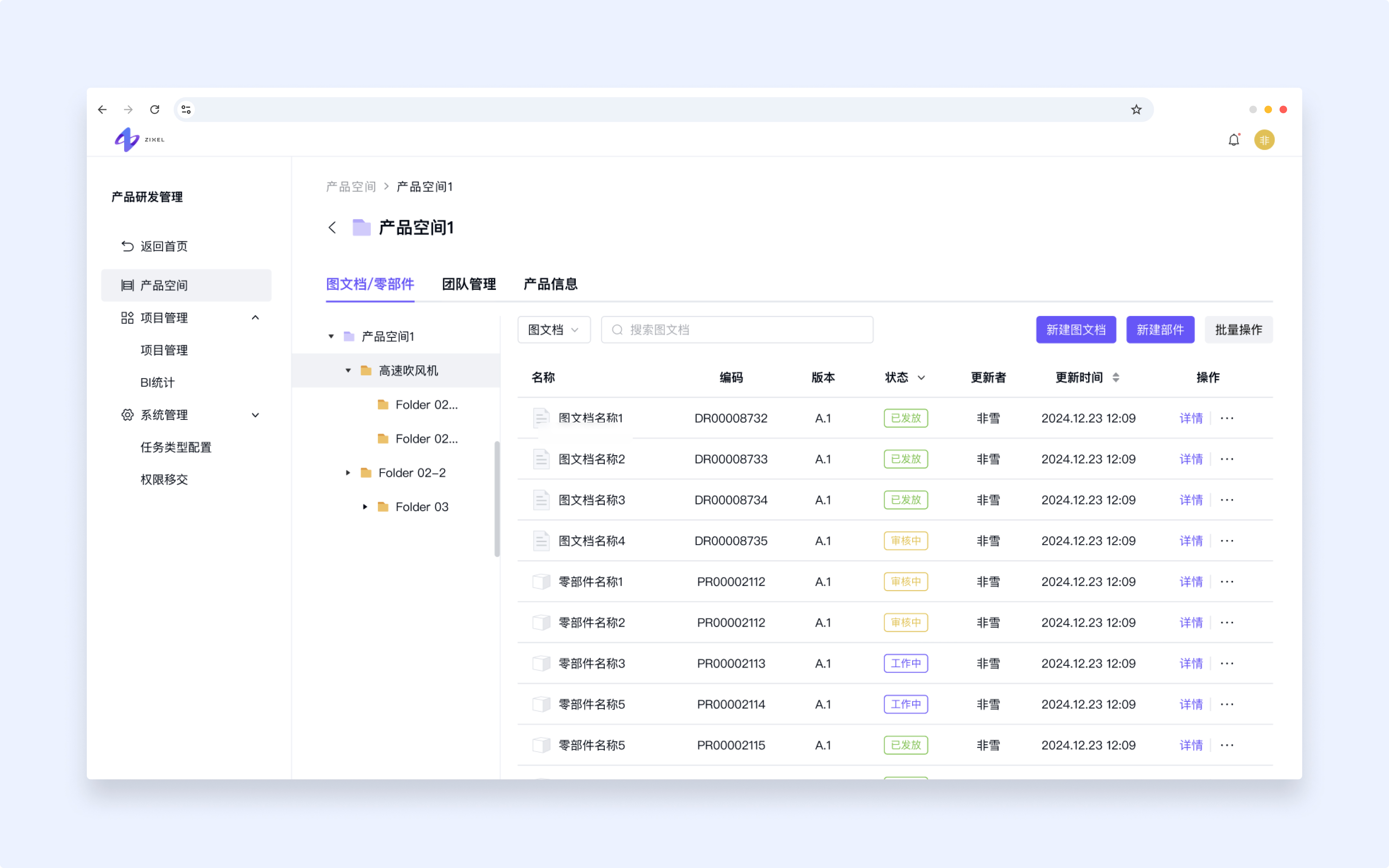This screenshot has height=868, width=1389.
Task: Switch to the 图文档/零部件 tab
Action: [370, 284]
